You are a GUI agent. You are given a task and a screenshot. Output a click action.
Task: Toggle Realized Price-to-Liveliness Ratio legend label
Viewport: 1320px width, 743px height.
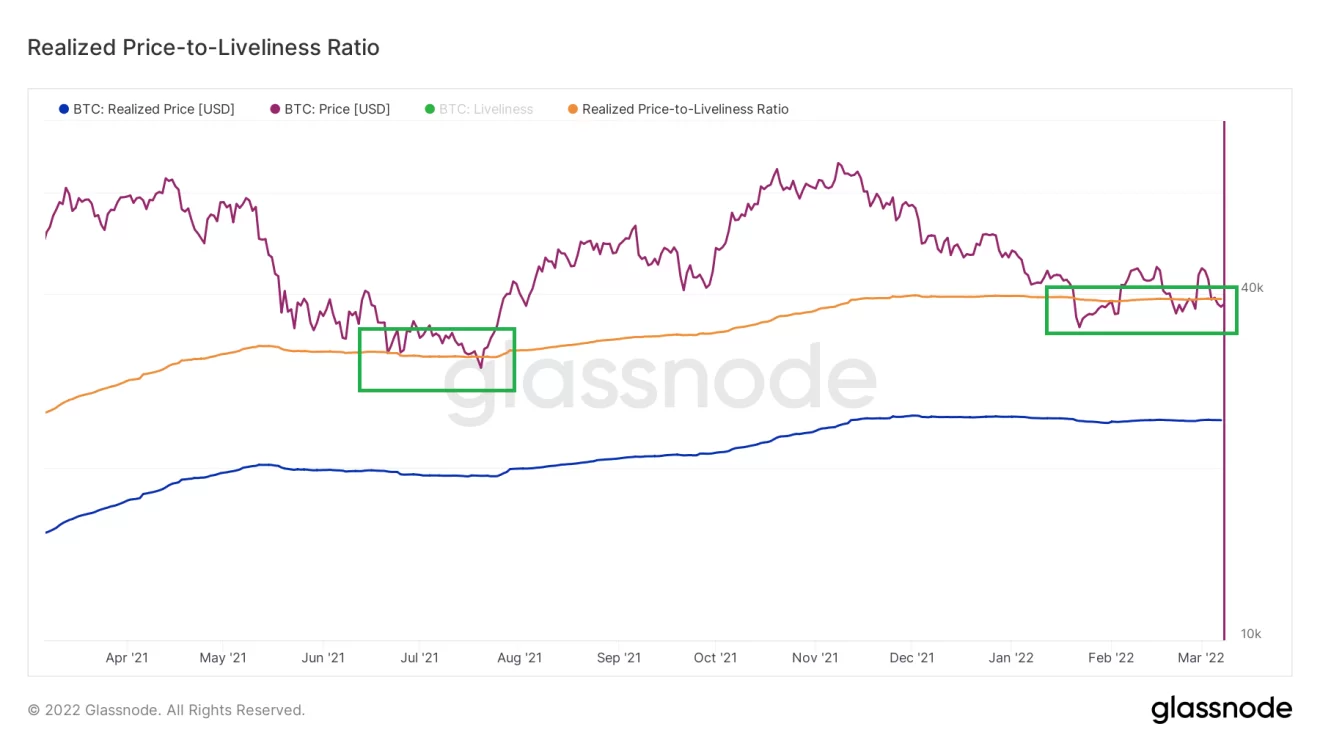tap(685, 109)
